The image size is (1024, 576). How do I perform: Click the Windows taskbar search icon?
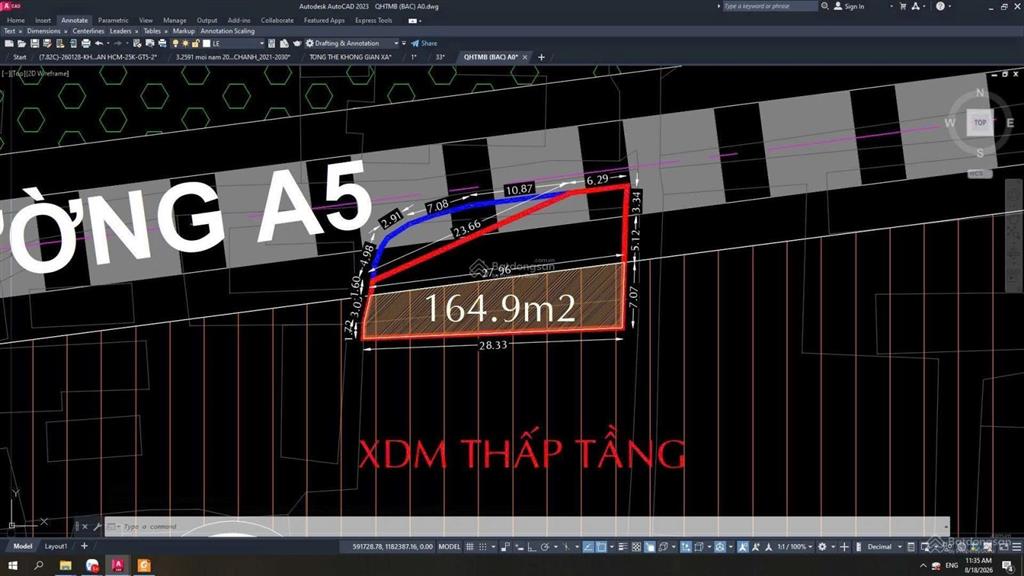(x=39, y=565)
